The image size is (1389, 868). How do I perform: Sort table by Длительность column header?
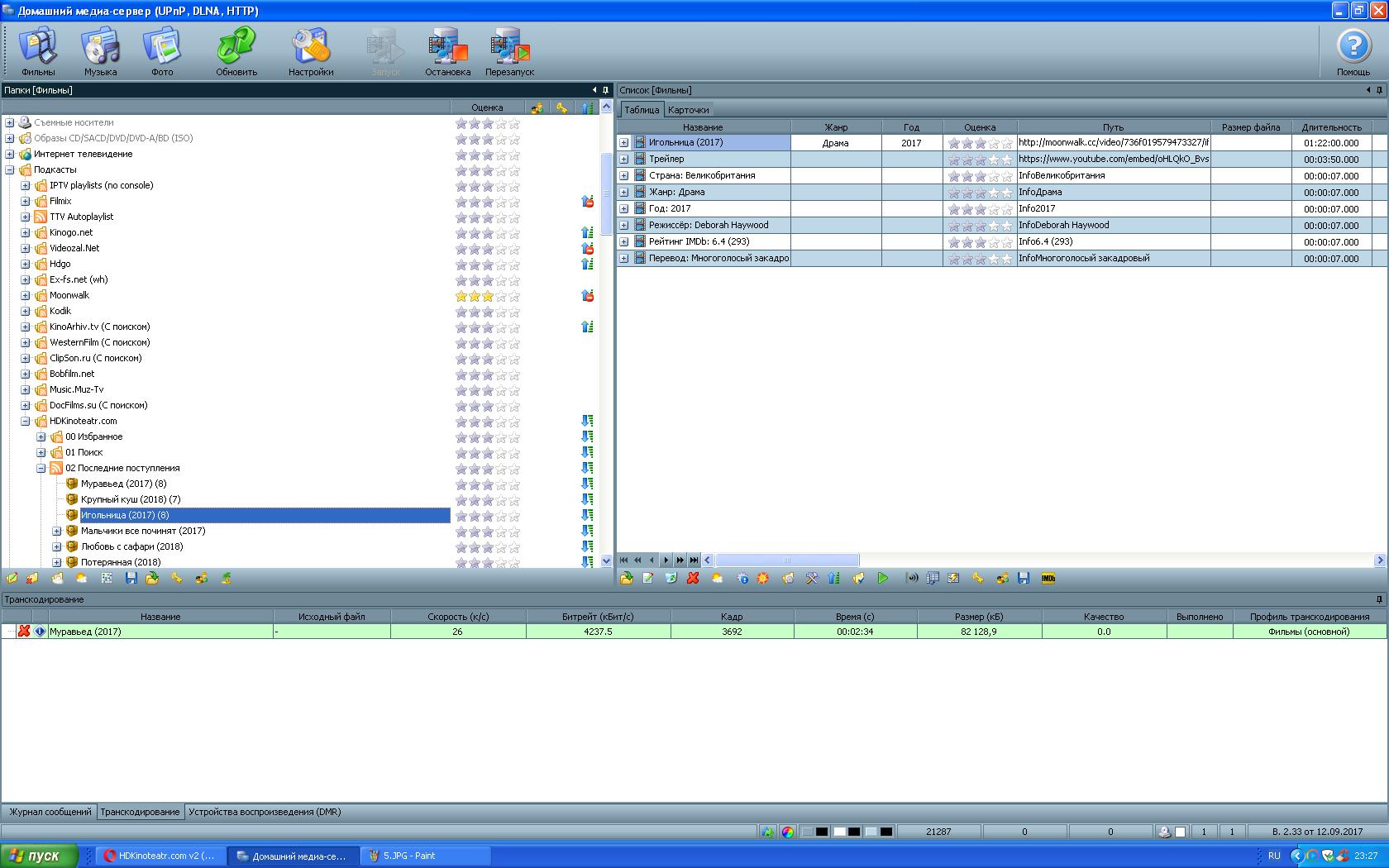[1330, 127]
